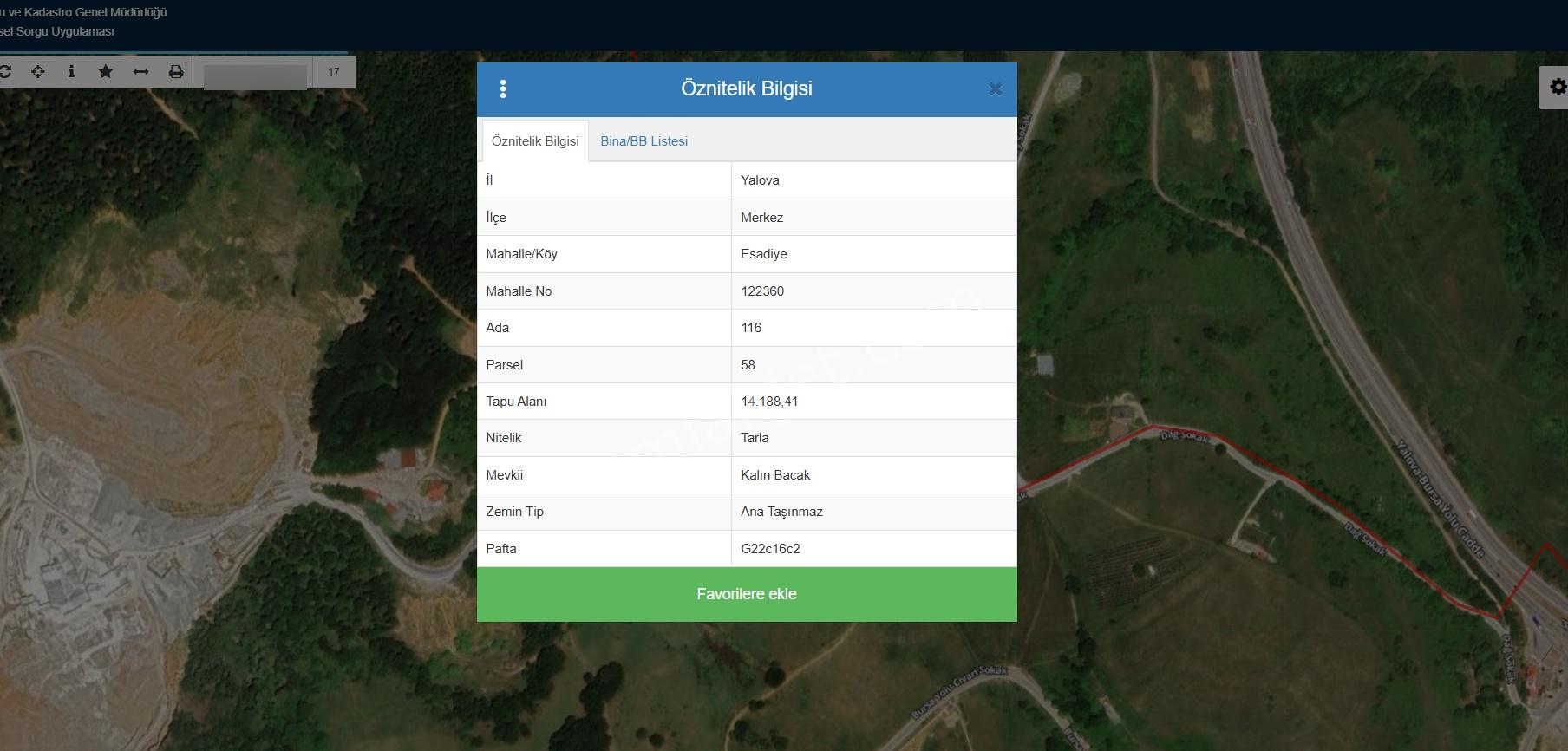Image resolution: width=1568 pixels, height=751 pixels.
Task: Click the printer icon to print map
Action: click(176, 72)
